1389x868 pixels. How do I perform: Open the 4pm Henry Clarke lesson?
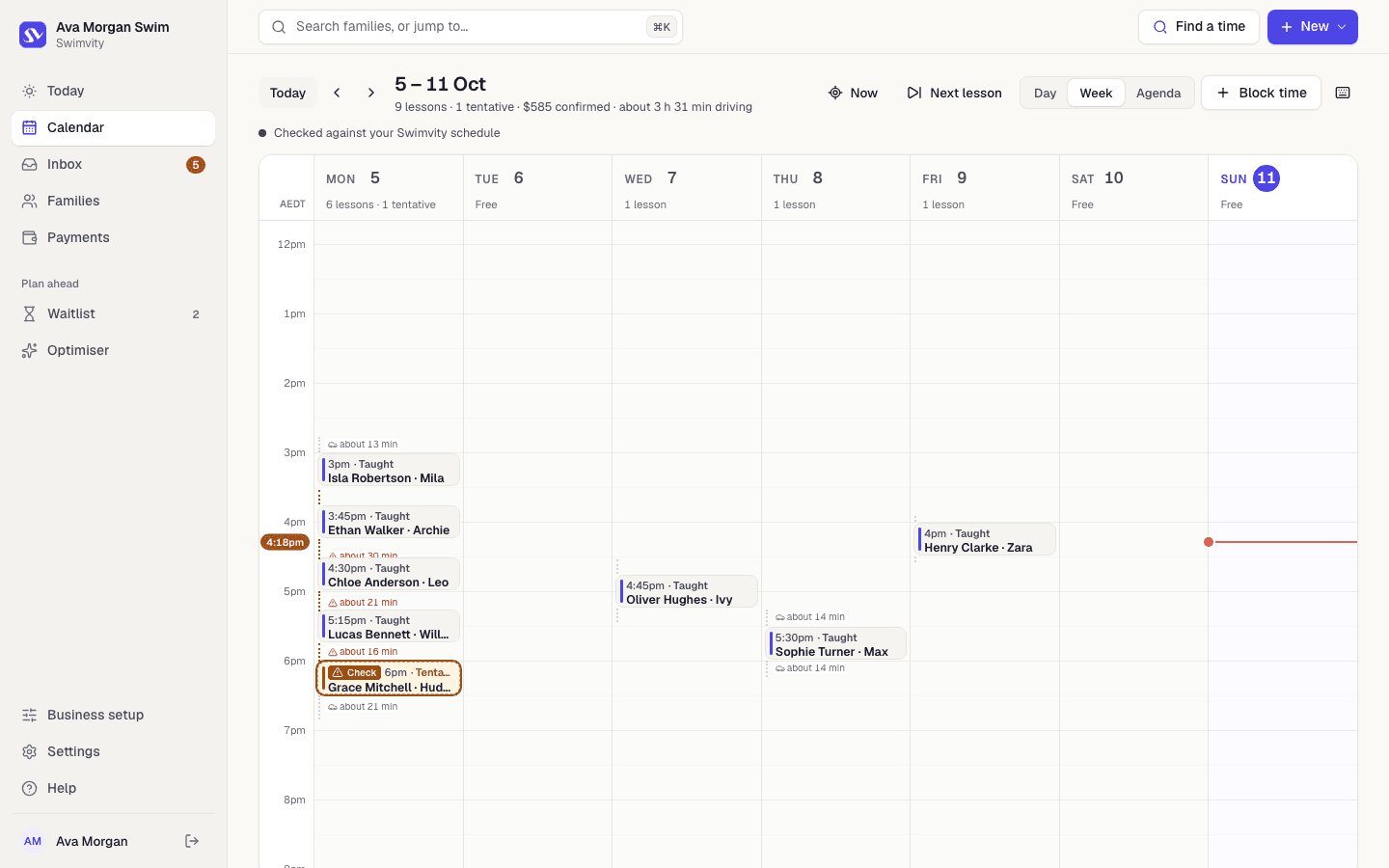coord(986,540)
